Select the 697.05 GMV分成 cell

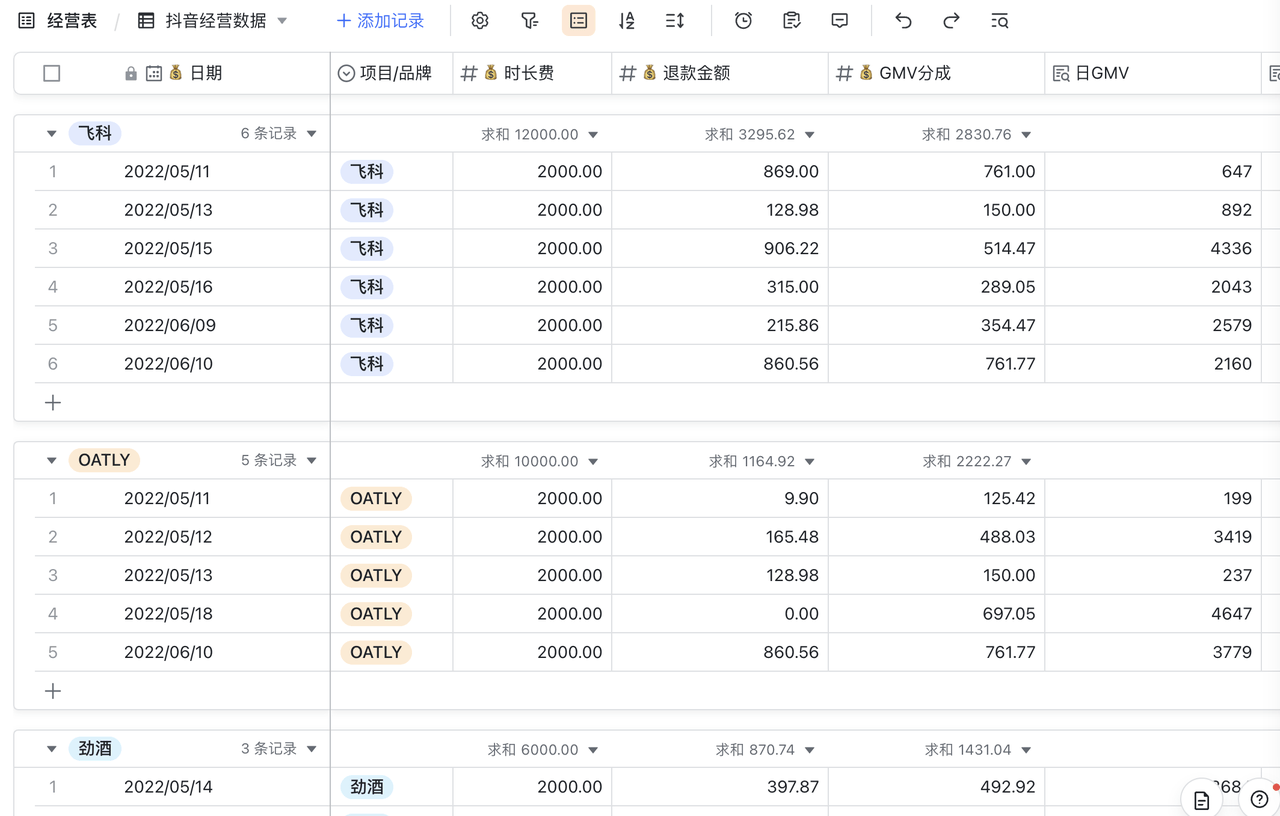(x=937, y=614)
